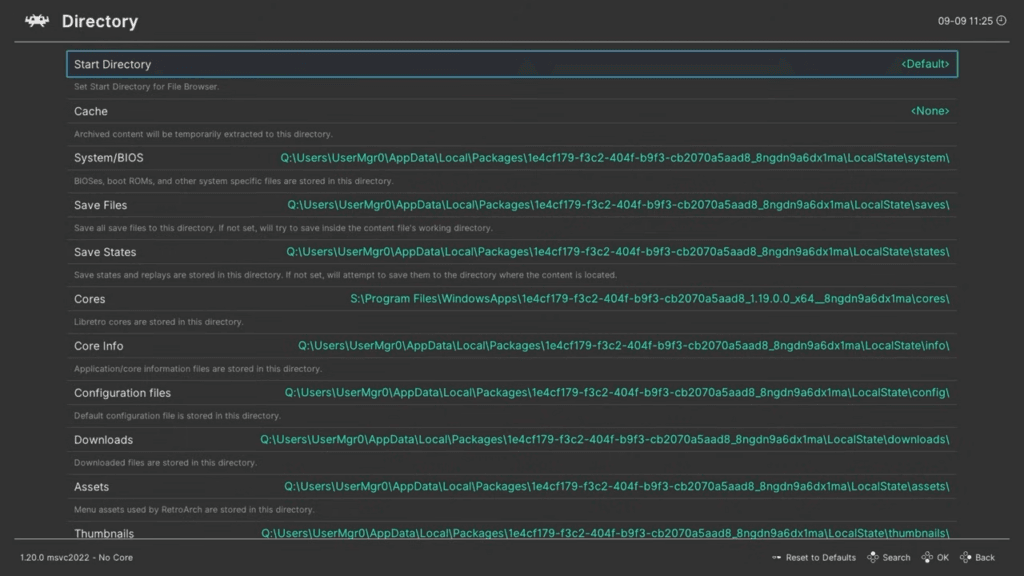The image size is (1024, 576).
Task: Open the Assets directory setting
Action: coord(92,487)
